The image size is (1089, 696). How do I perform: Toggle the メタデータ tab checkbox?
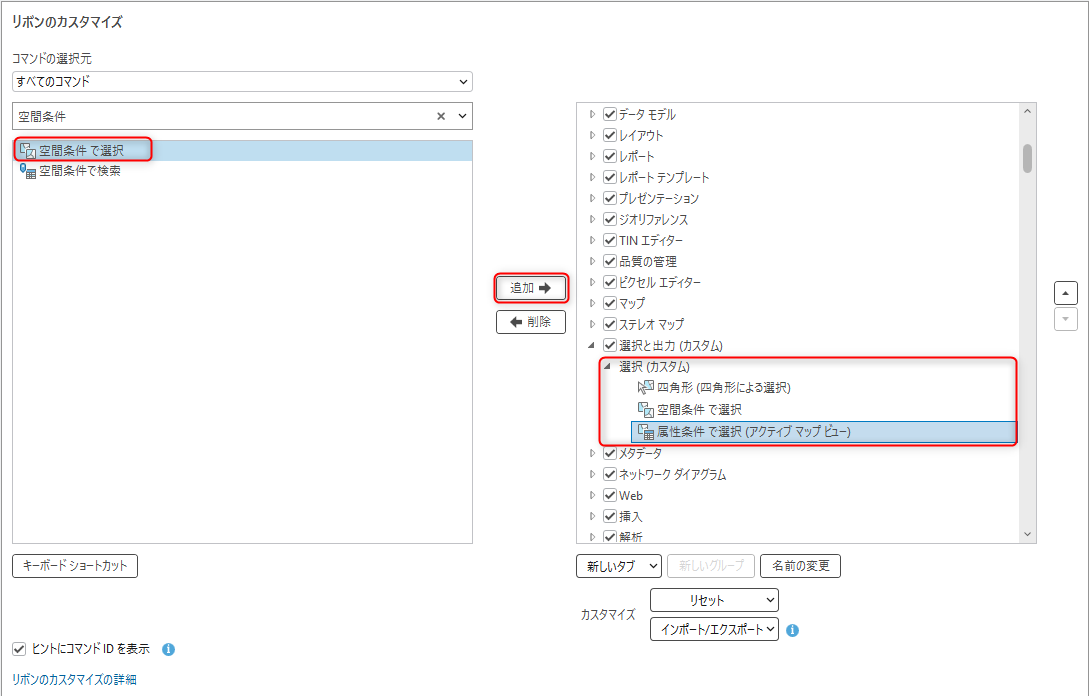point(610,453)
